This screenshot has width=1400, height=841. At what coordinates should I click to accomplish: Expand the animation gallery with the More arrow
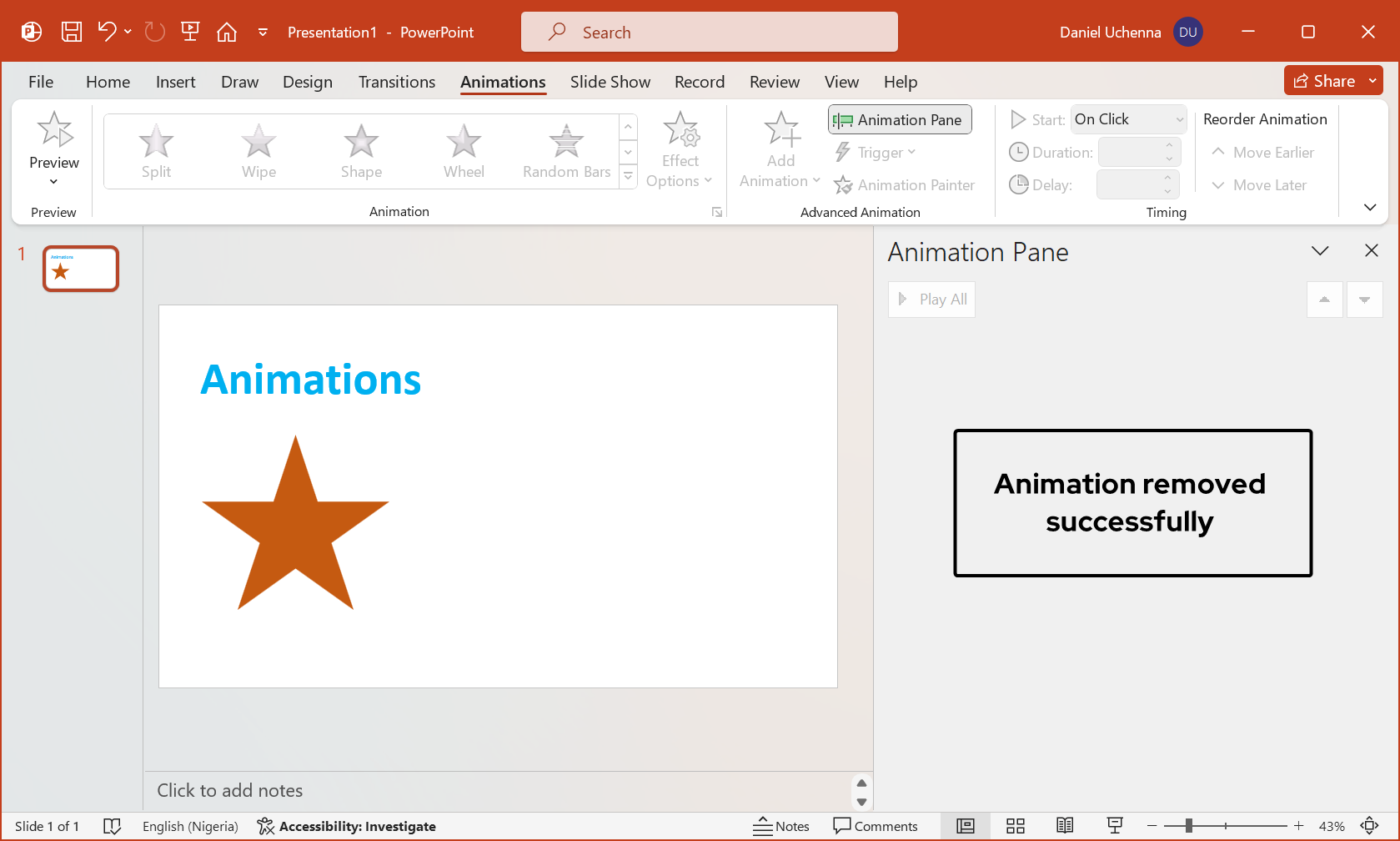point(628,175)
